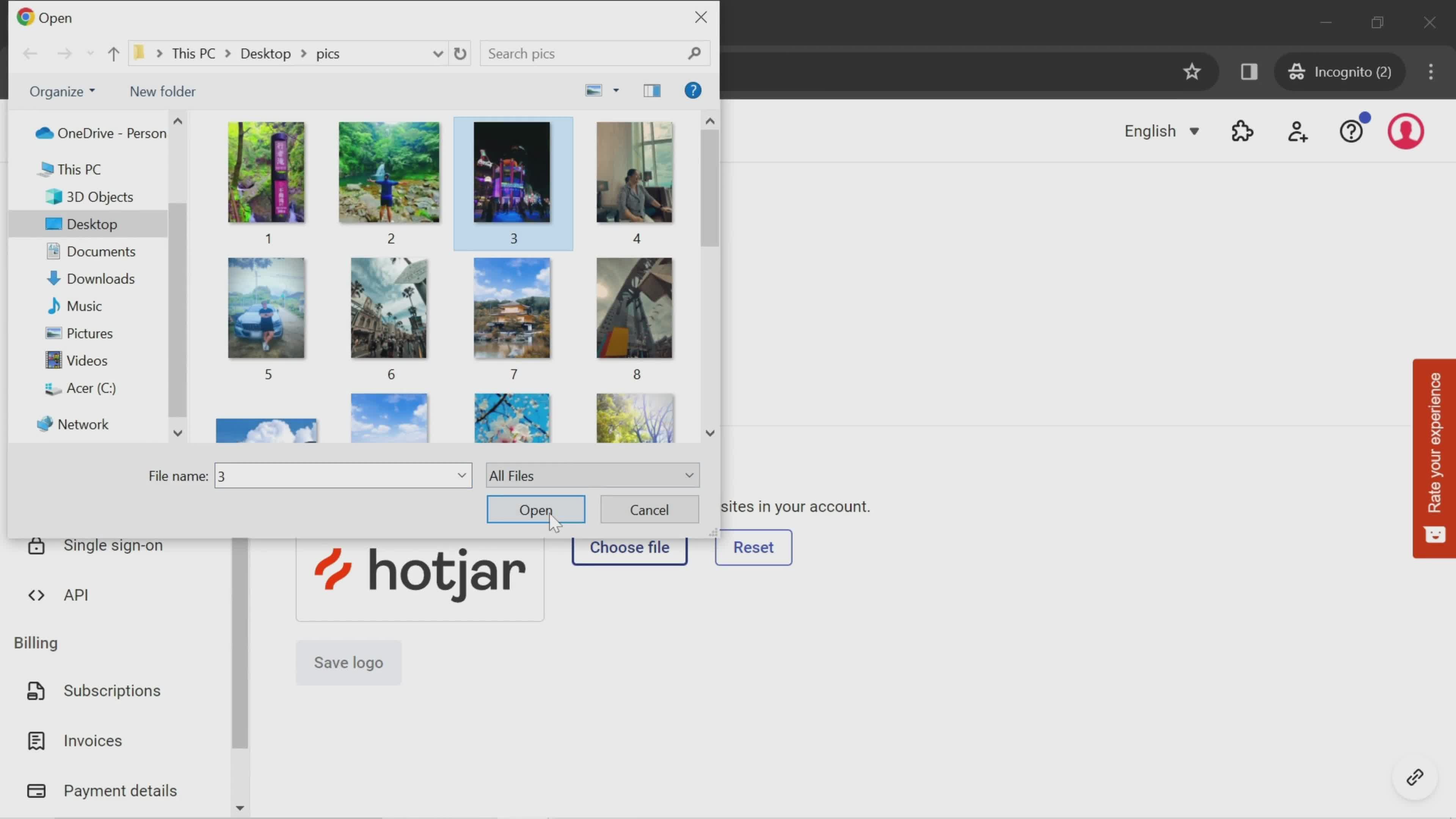Expand the address bar history dropdown
Image resolution: width=1456 pixels, height=819 pixels.
coord(438,54)
